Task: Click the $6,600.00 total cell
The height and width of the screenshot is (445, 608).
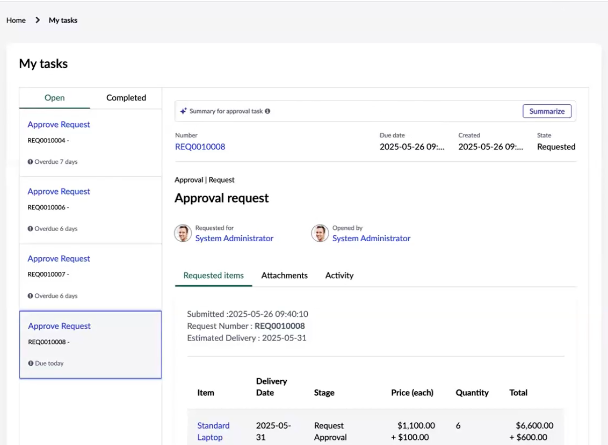Action: [534, 426]
